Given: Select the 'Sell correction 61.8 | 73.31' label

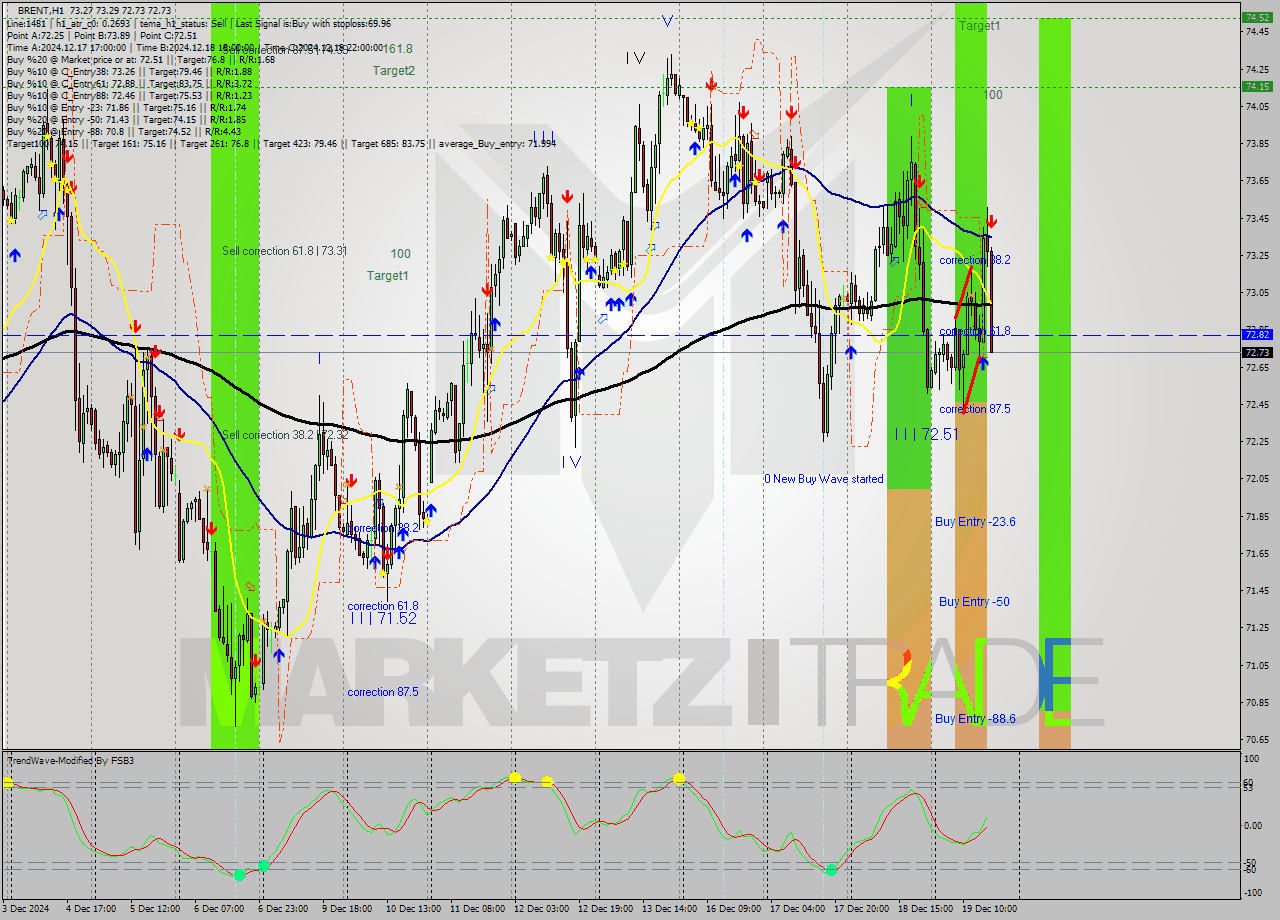Looking at the screenshot, I should click(284, 251).
